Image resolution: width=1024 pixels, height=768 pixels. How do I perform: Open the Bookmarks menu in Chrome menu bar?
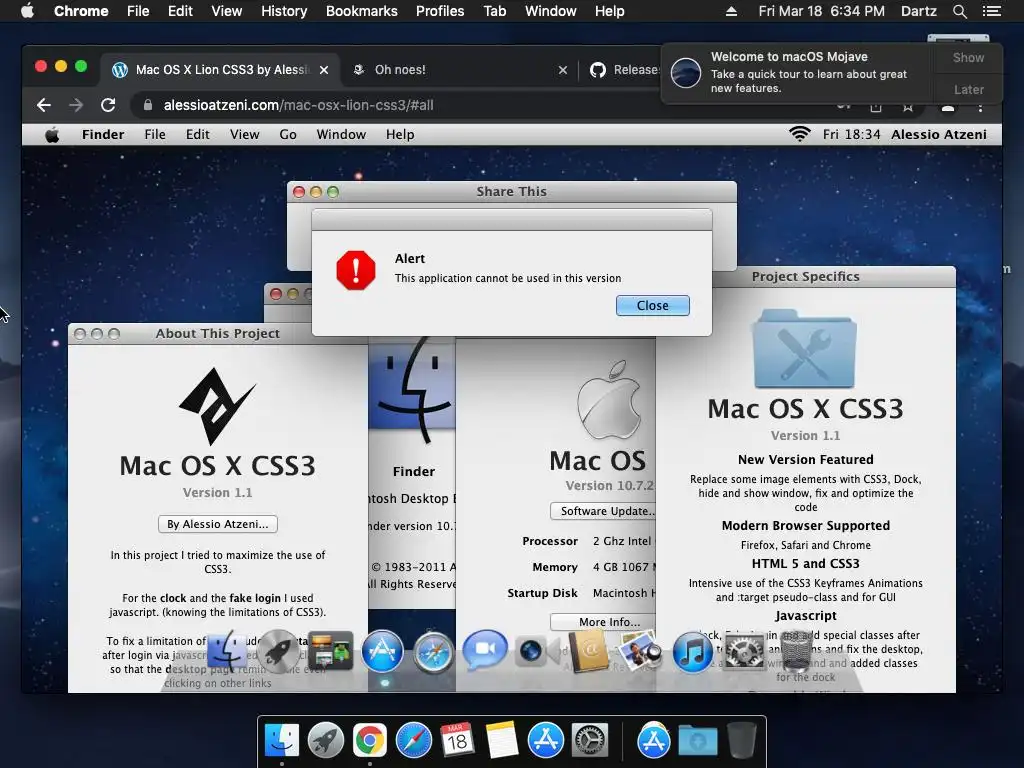[x=362, y=11]
